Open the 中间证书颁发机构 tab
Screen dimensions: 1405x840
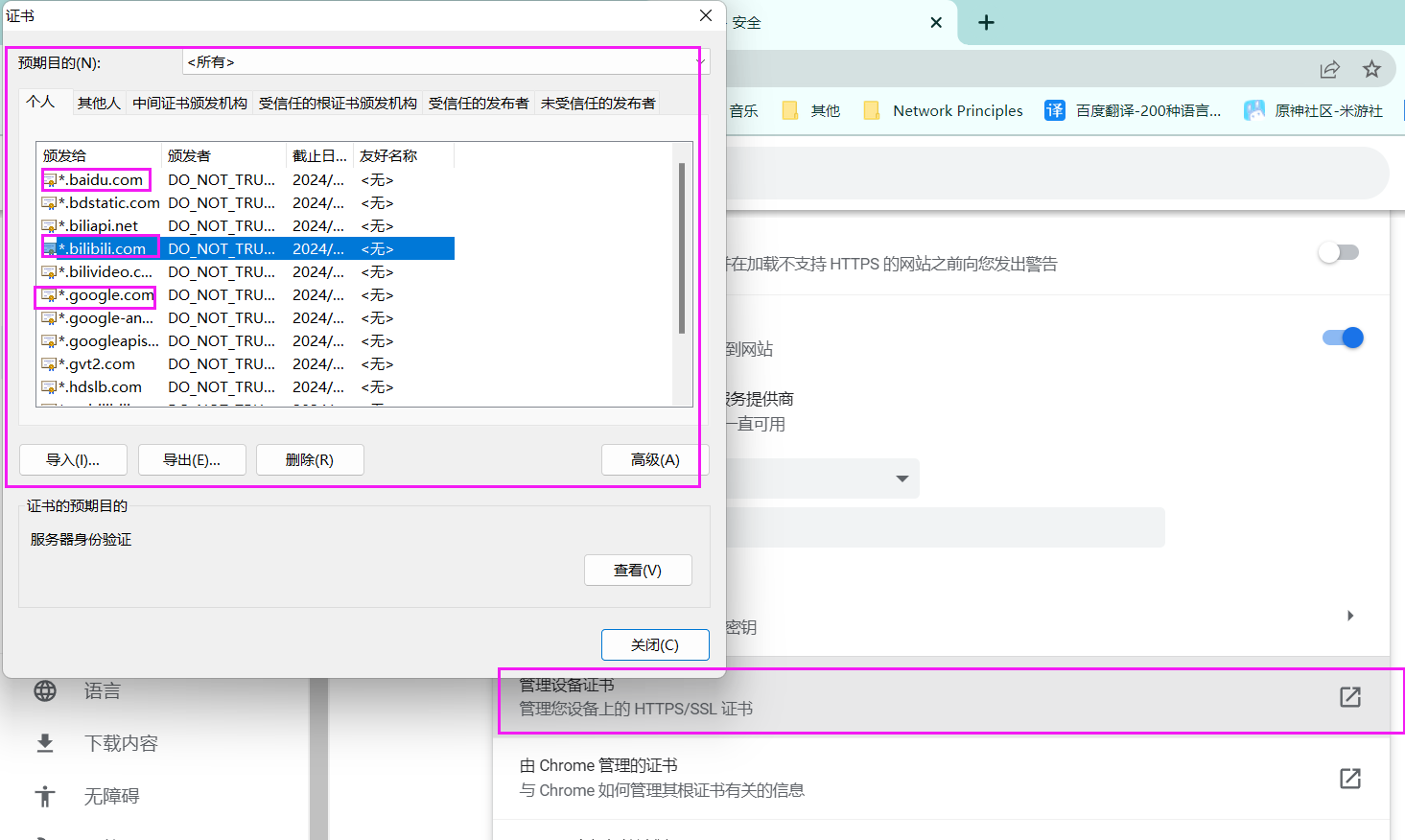tap(190, 104)
